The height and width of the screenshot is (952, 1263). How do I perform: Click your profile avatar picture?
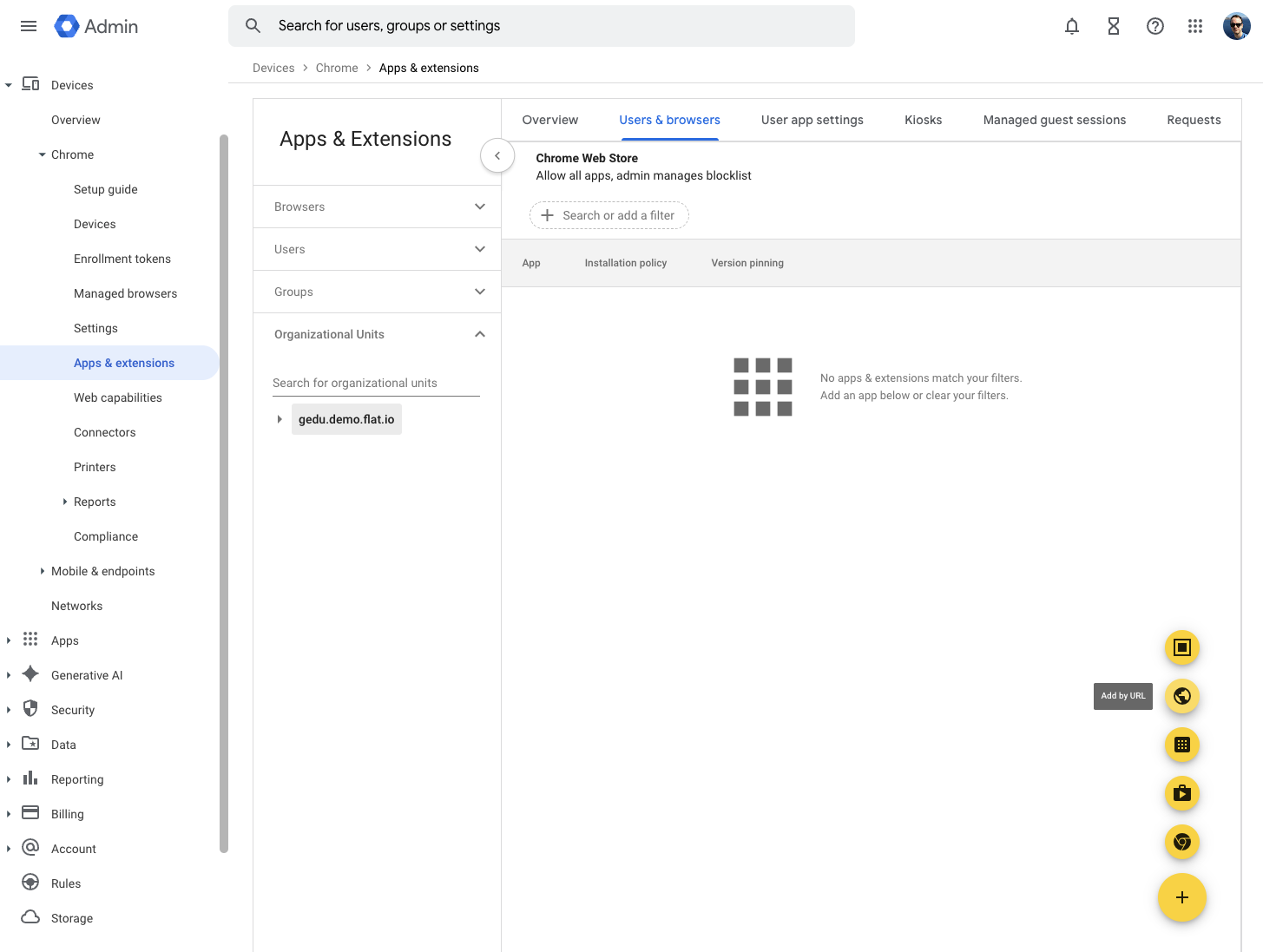coord(1235,26)
